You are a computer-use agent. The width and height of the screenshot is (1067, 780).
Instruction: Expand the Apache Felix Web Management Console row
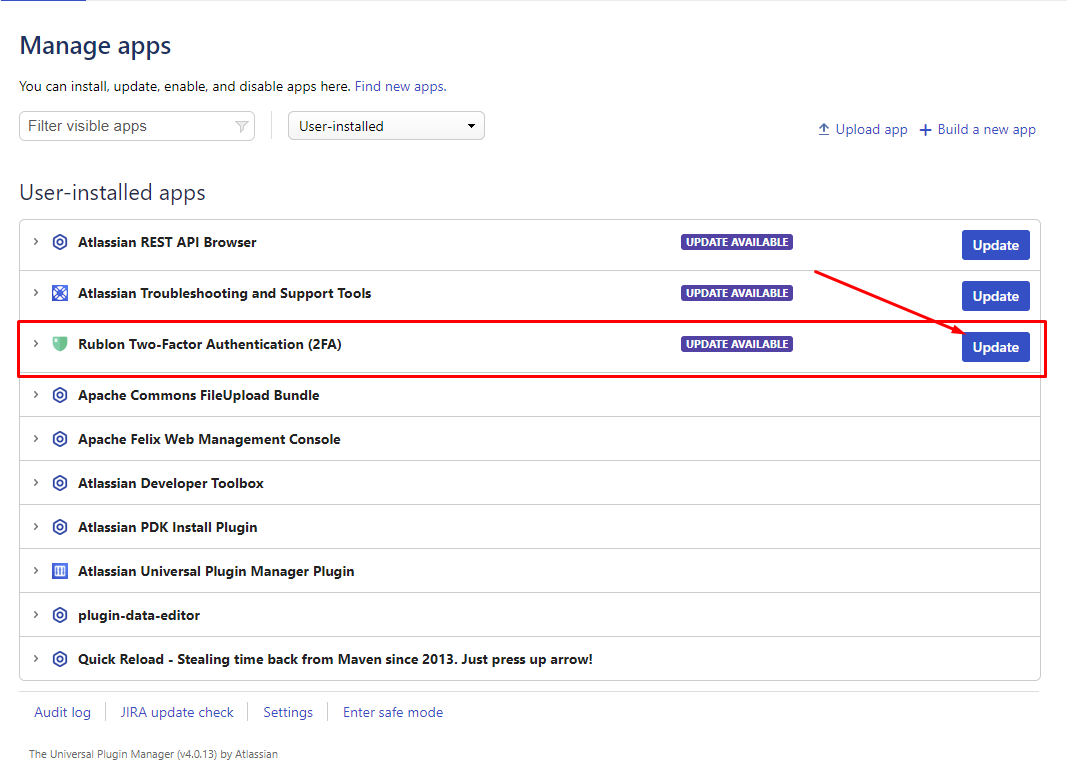click(36, 439)
